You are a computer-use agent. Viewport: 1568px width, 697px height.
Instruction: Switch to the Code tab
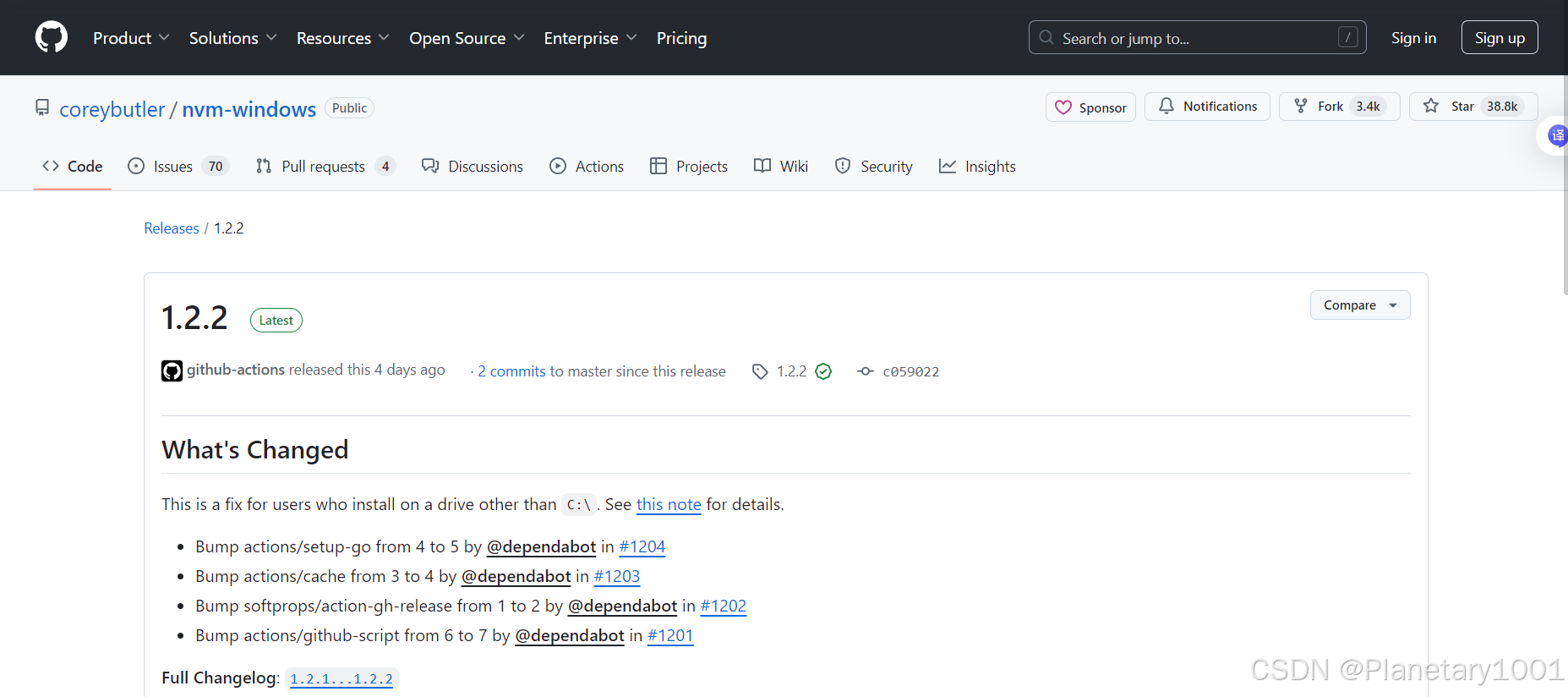point(73,167)
